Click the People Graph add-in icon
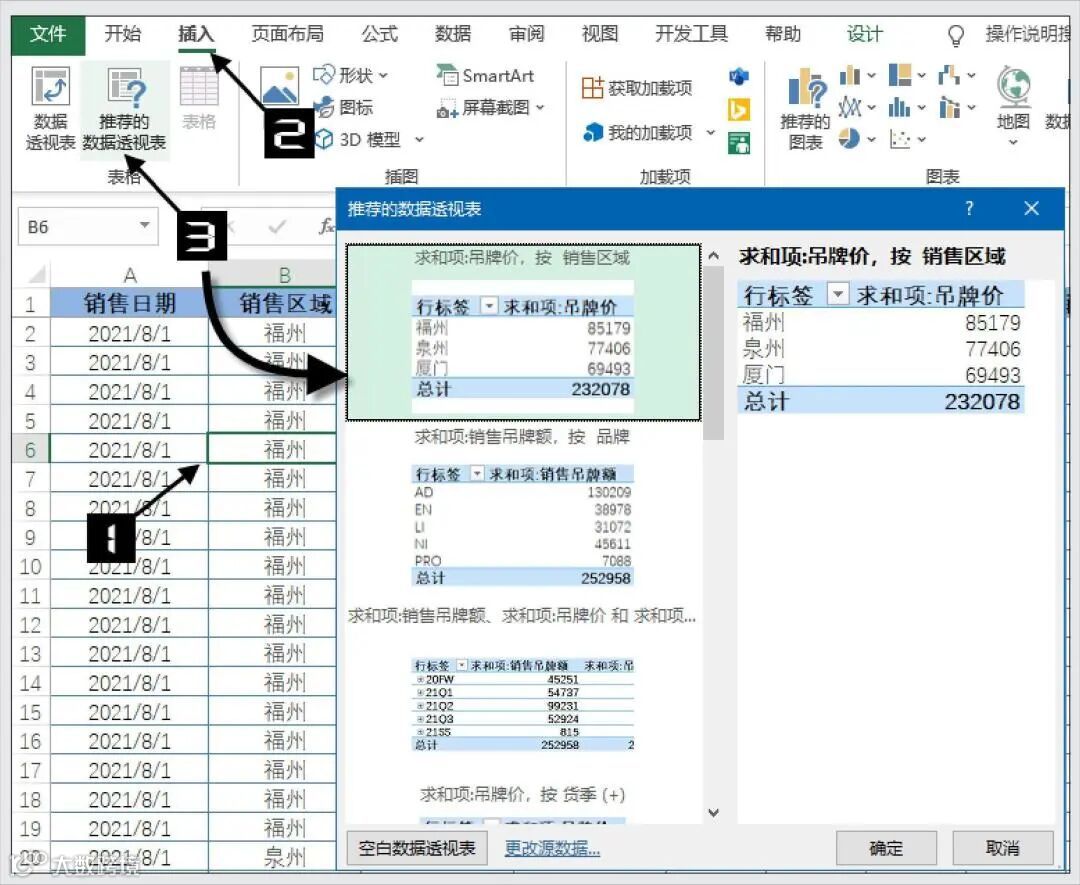Viewport: 1080px width, 885px height. [739, 143]
